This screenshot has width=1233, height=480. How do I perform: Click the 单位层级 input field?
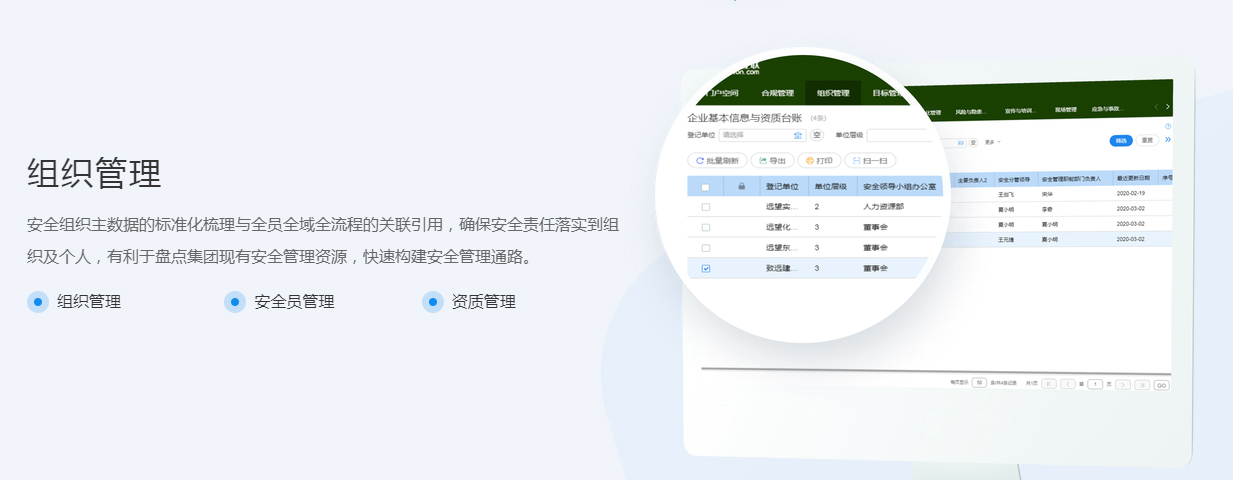pos(900,135)
